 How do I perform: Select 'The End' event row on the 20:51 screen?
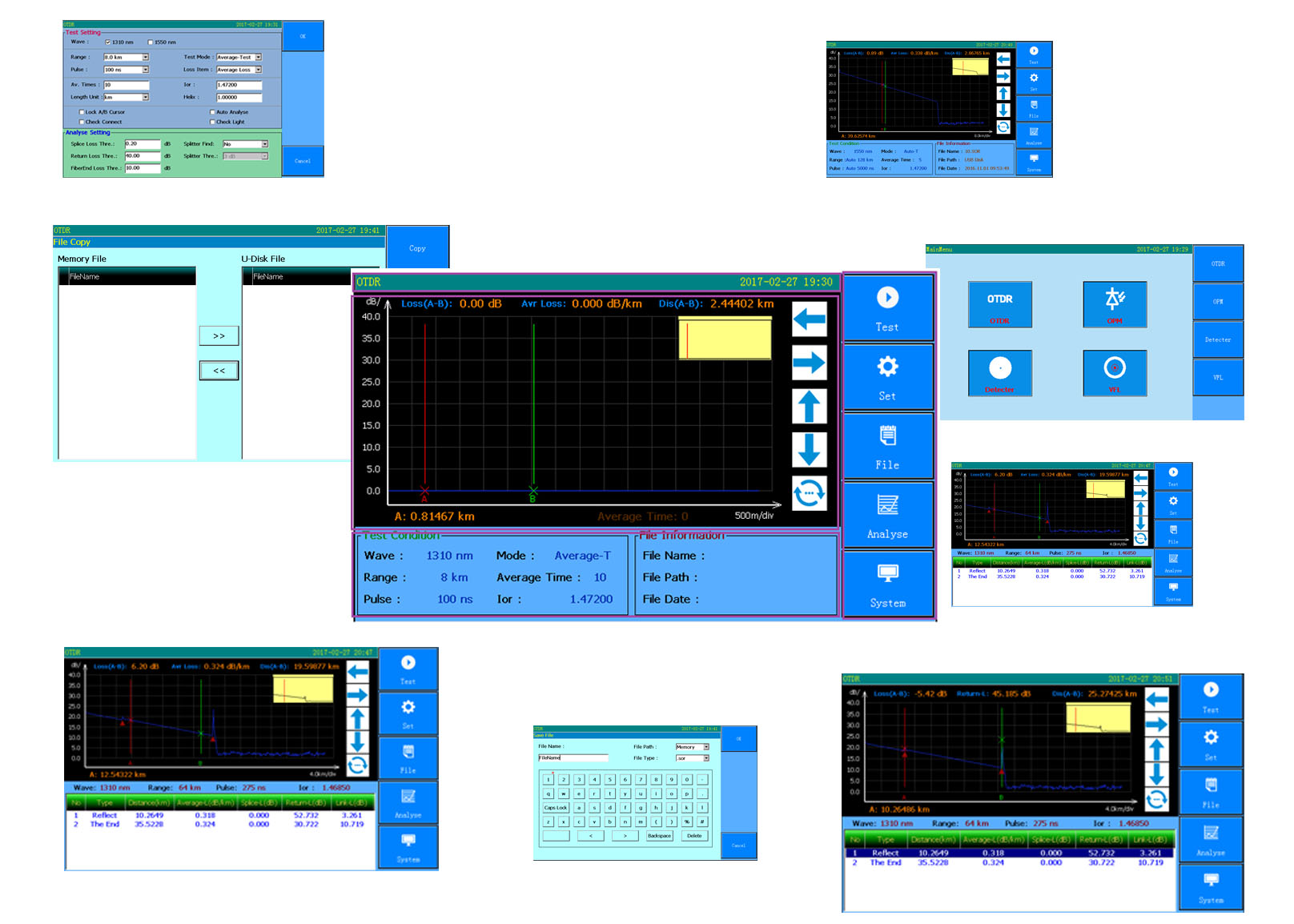click(1009, 863)
